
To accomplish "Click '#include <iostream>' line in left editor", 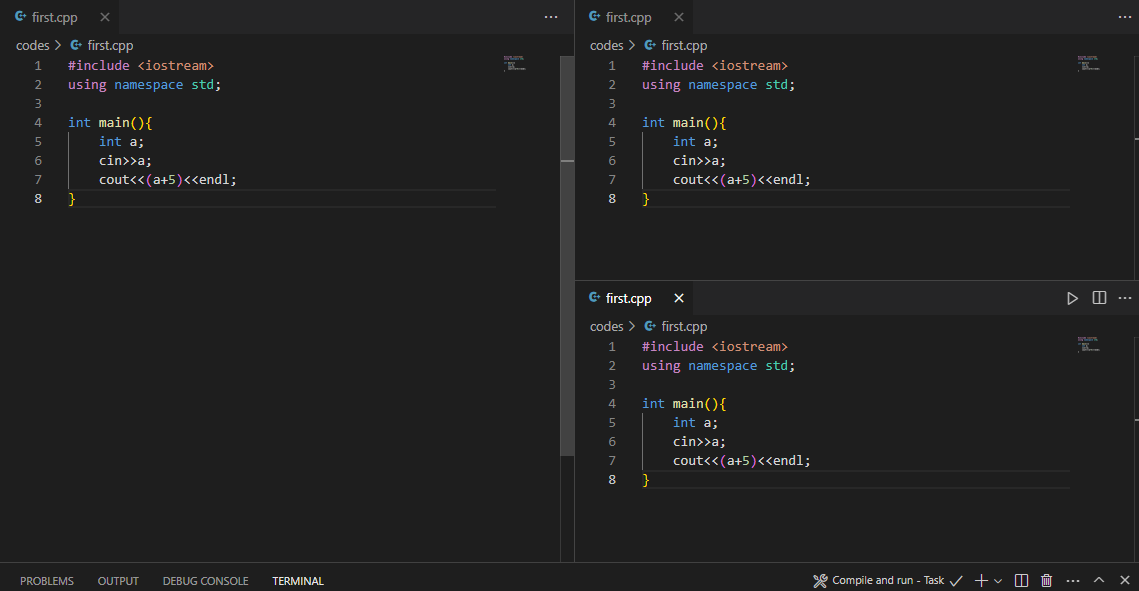I will point(141,66).
